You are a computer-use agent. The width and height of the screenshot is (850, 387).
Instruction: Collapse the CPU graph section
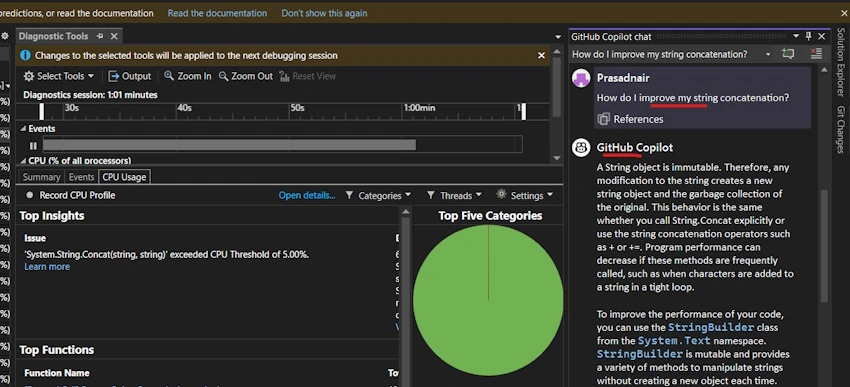(x=23, y=161)
